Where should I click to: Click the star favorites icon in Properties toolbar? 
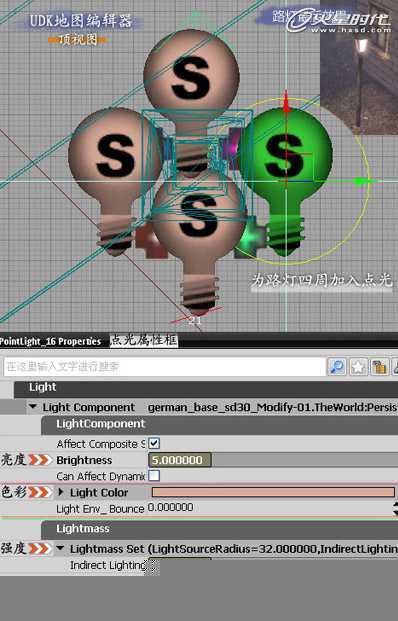click(x=358, y=367)
